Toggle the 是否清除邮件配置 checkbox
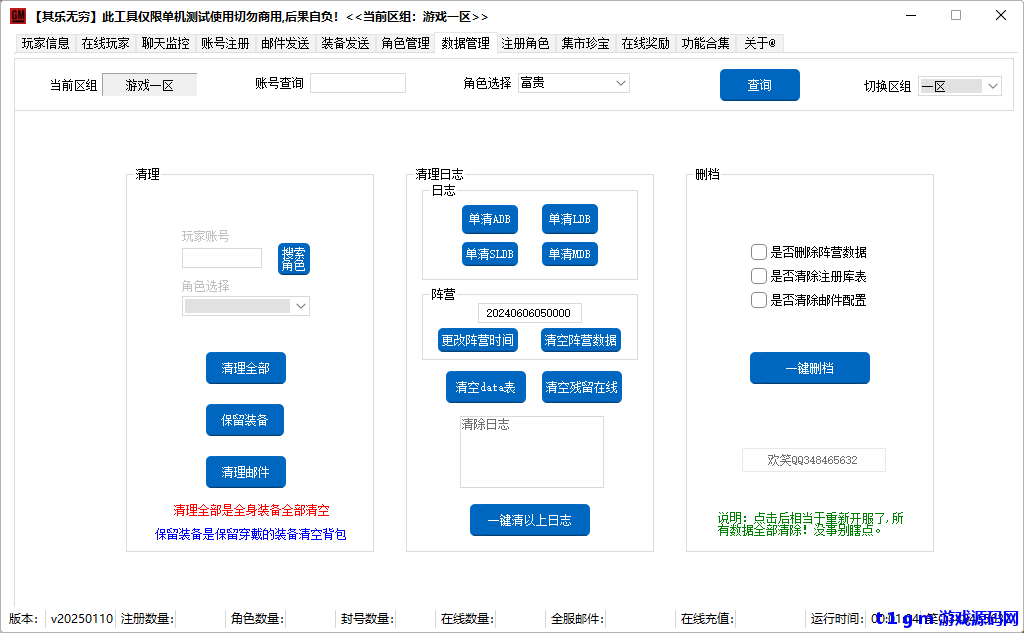Viewport: 1024px width, 633px height. click(x=759, y=300)
